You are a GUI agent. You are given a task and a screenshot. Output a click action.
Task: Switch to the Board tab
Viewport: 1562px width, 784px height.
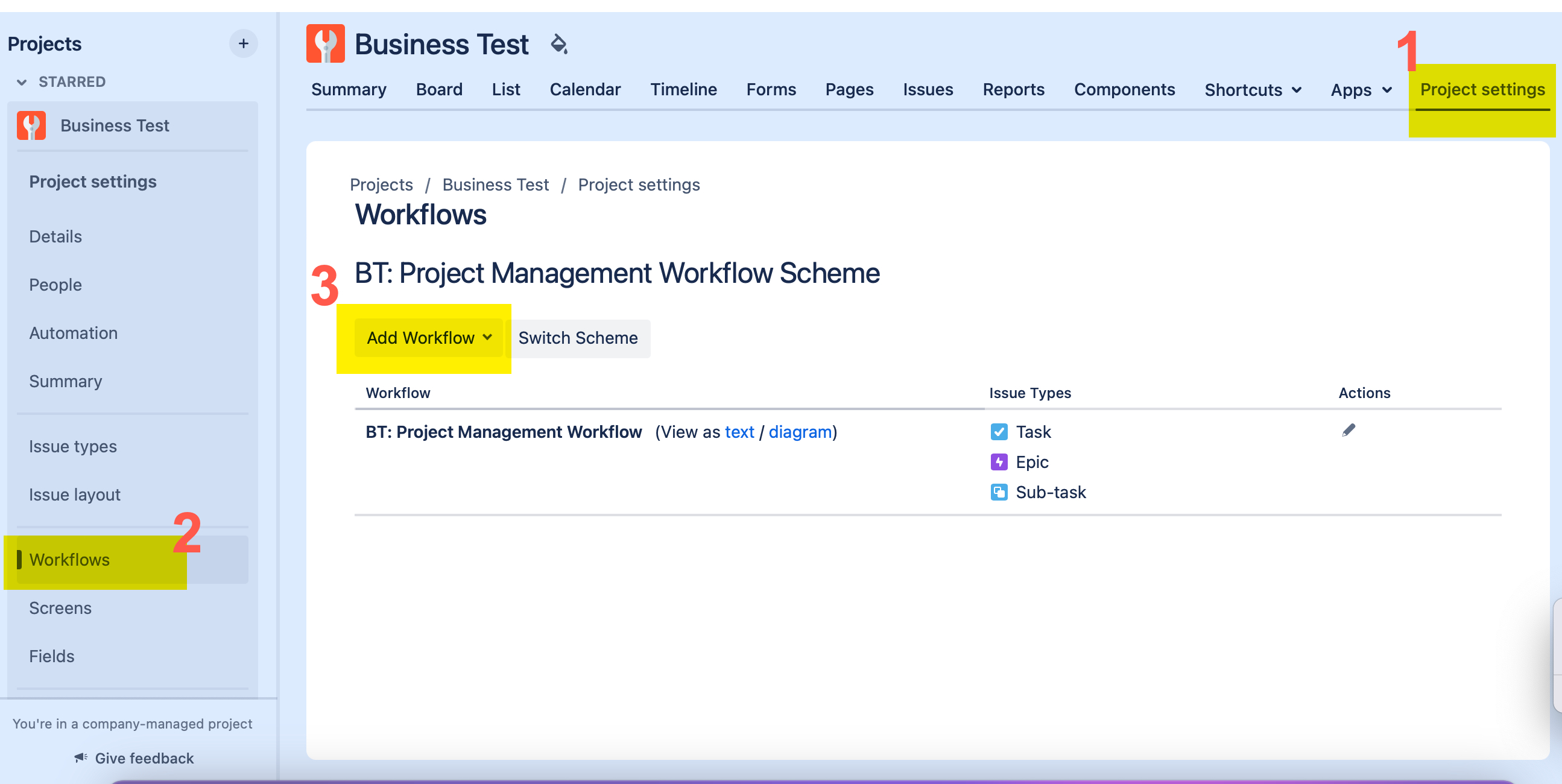point(439,89)
